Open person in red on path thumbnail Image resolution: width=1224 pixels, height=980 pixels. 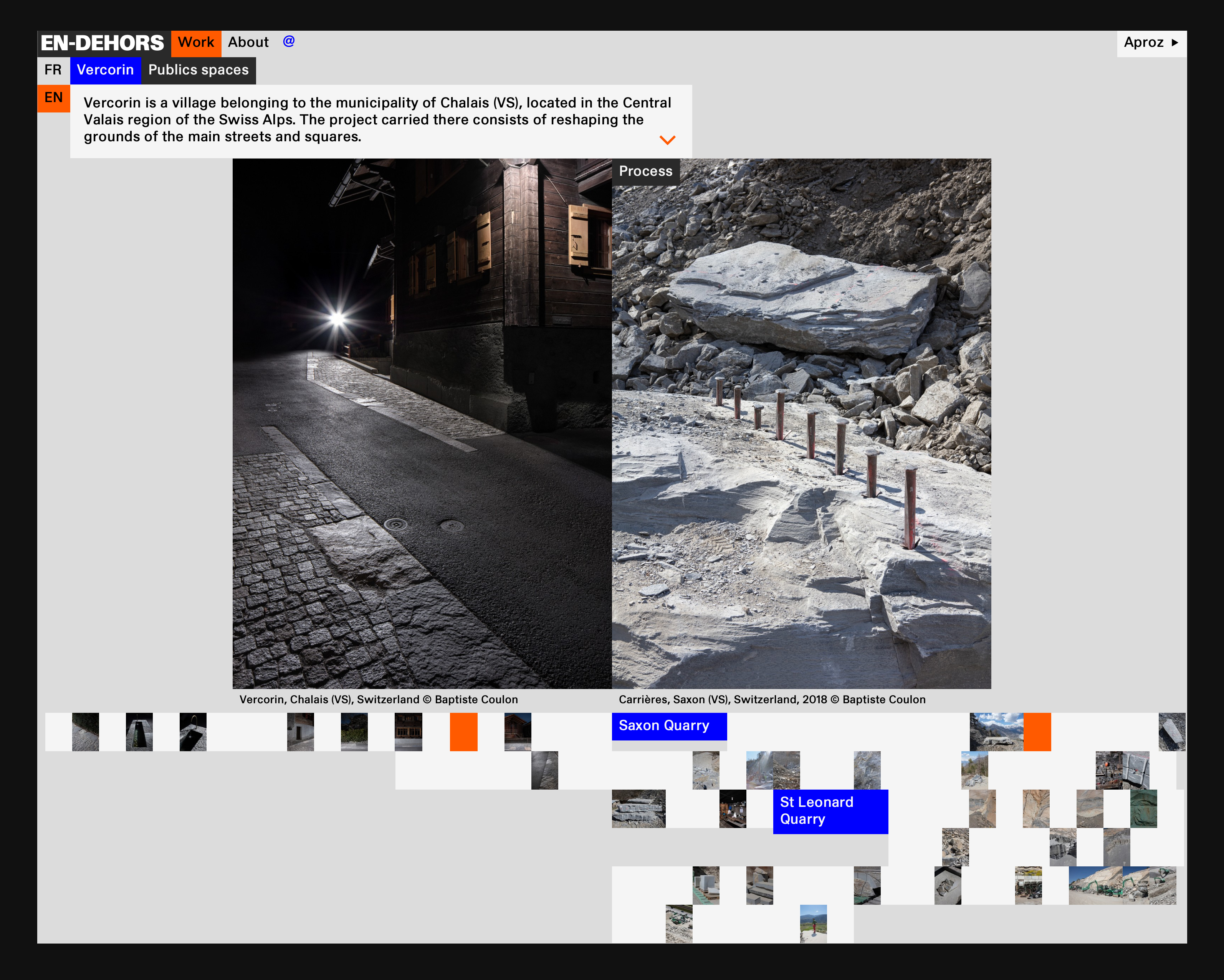pos(813,923)
